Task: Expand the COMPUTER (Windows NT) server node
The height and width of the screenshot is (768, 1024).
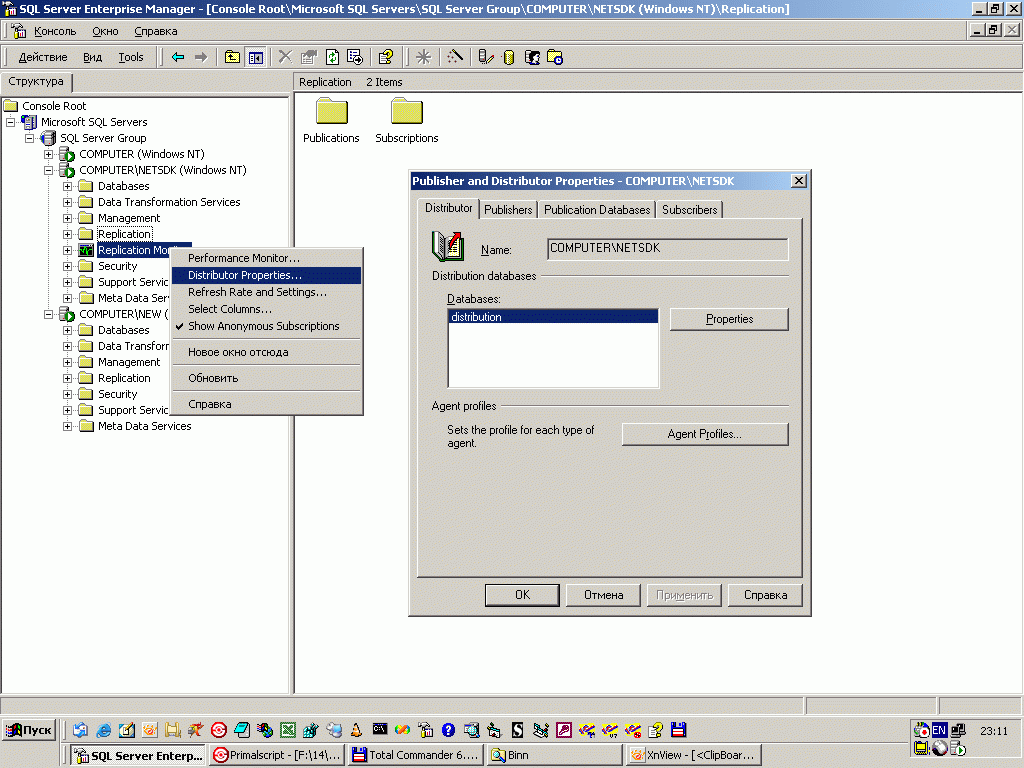Action: (x=48, y=155)
